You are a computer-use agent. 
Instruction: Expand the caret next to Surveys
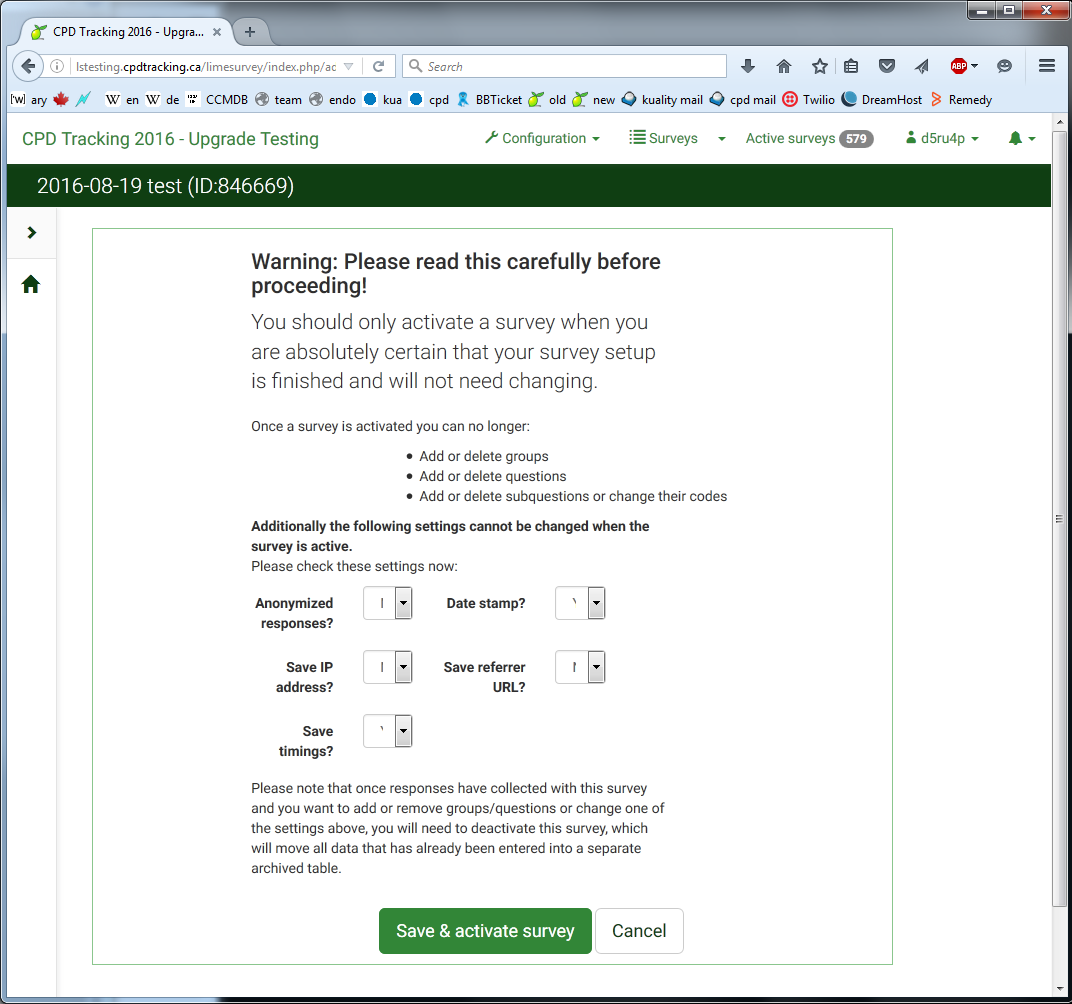(721, 139)
